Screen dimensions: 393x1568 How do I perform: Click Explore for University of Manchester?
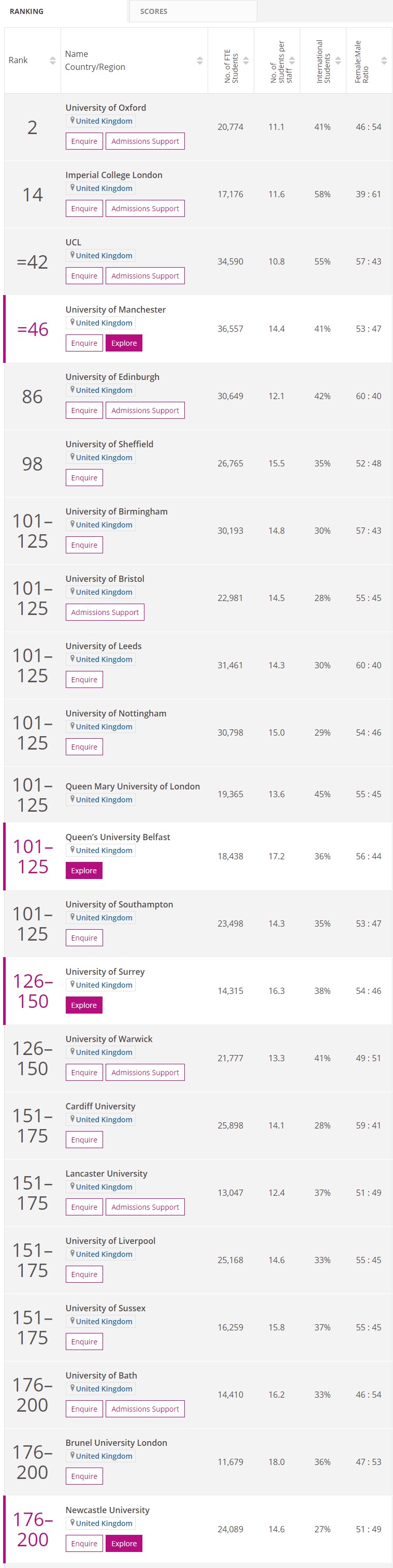click(x=124, y=343)
